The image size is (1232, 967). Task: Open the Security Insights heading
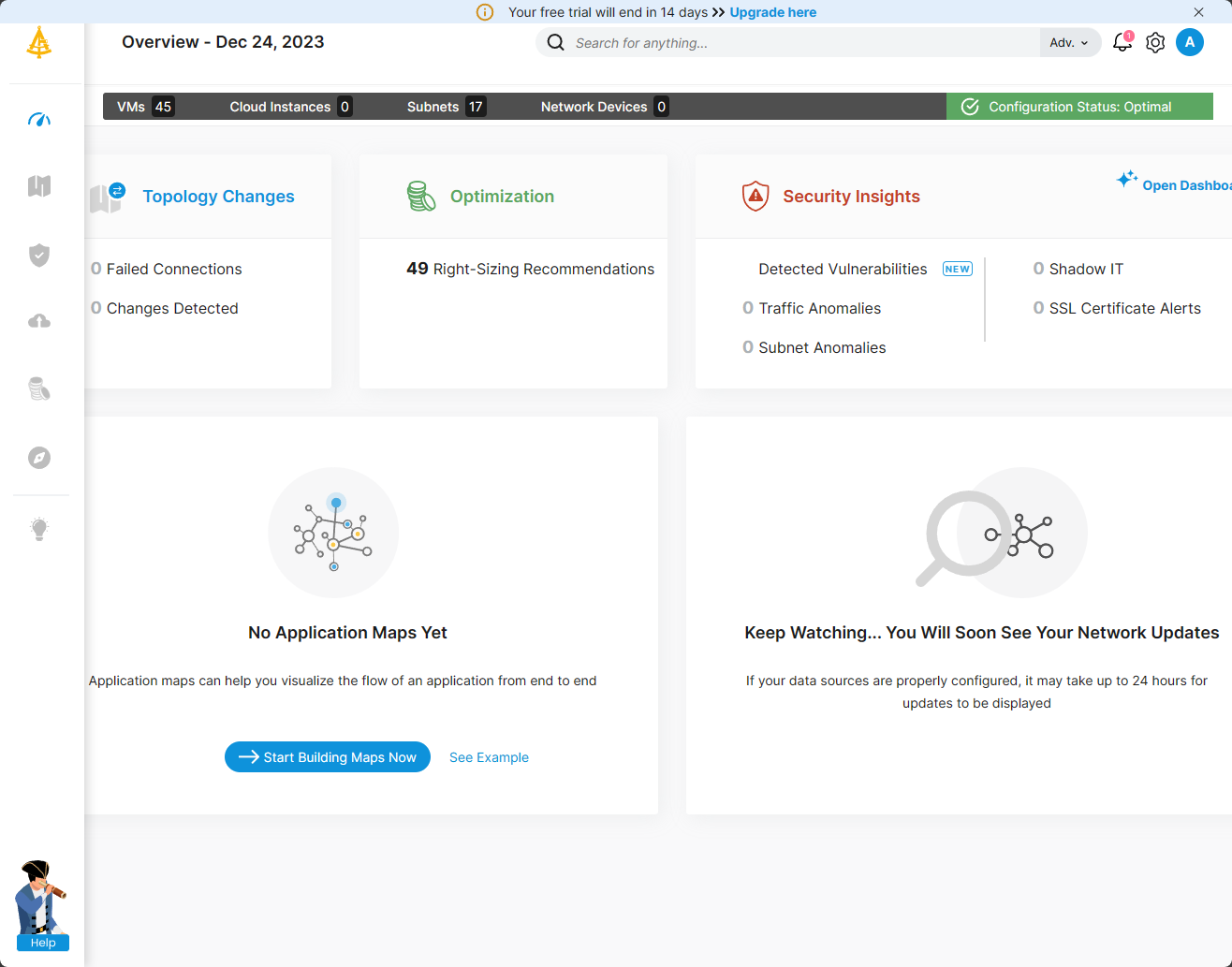(x=852, y=197)
